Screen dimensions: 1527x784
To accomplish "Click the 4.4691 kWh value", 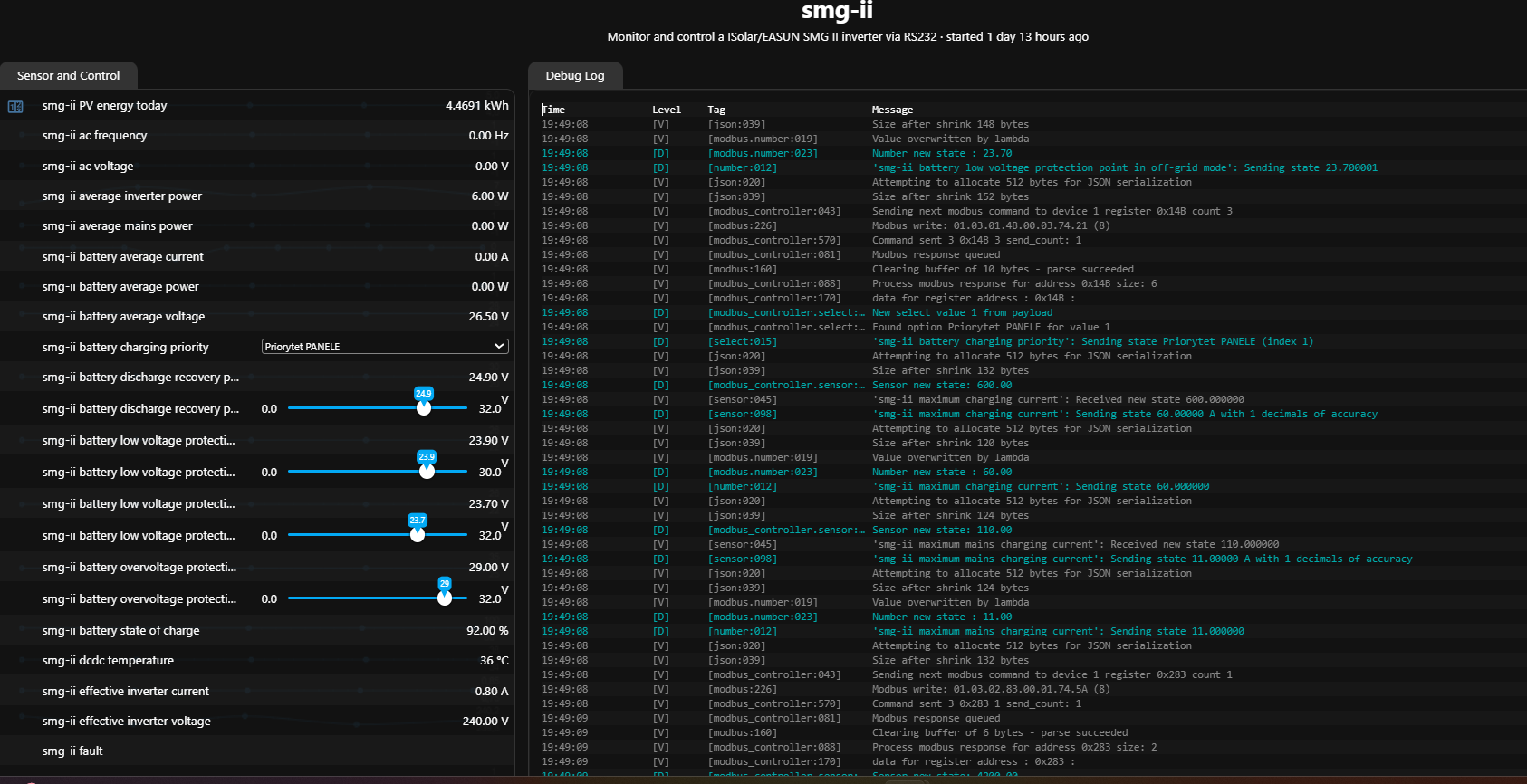I will pos(477,106).
